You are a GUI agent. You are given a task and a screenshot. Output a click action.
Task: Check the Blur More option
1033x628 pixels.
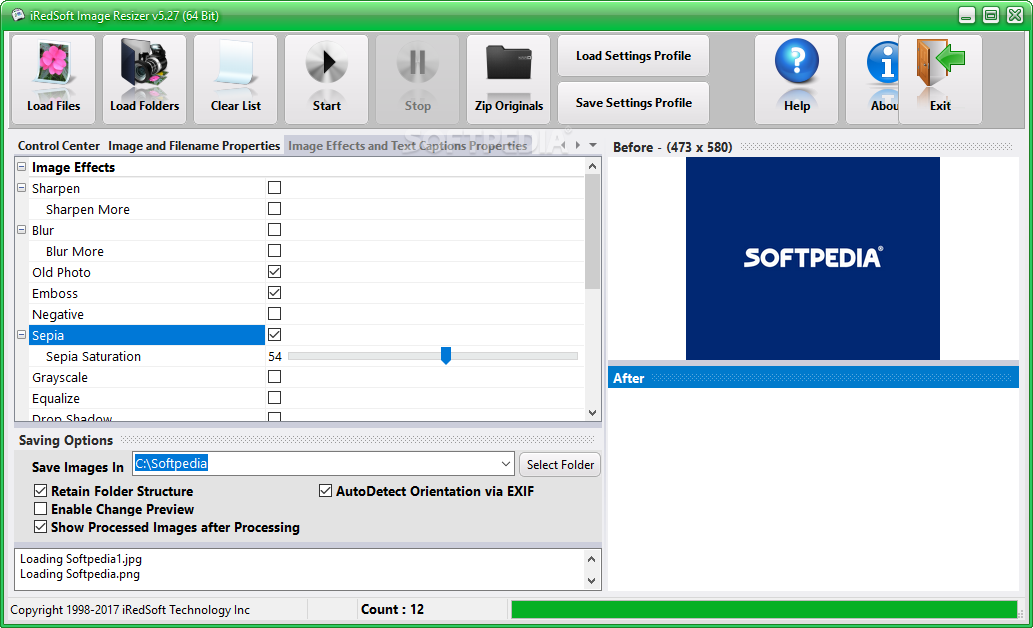tap(275, 251)
